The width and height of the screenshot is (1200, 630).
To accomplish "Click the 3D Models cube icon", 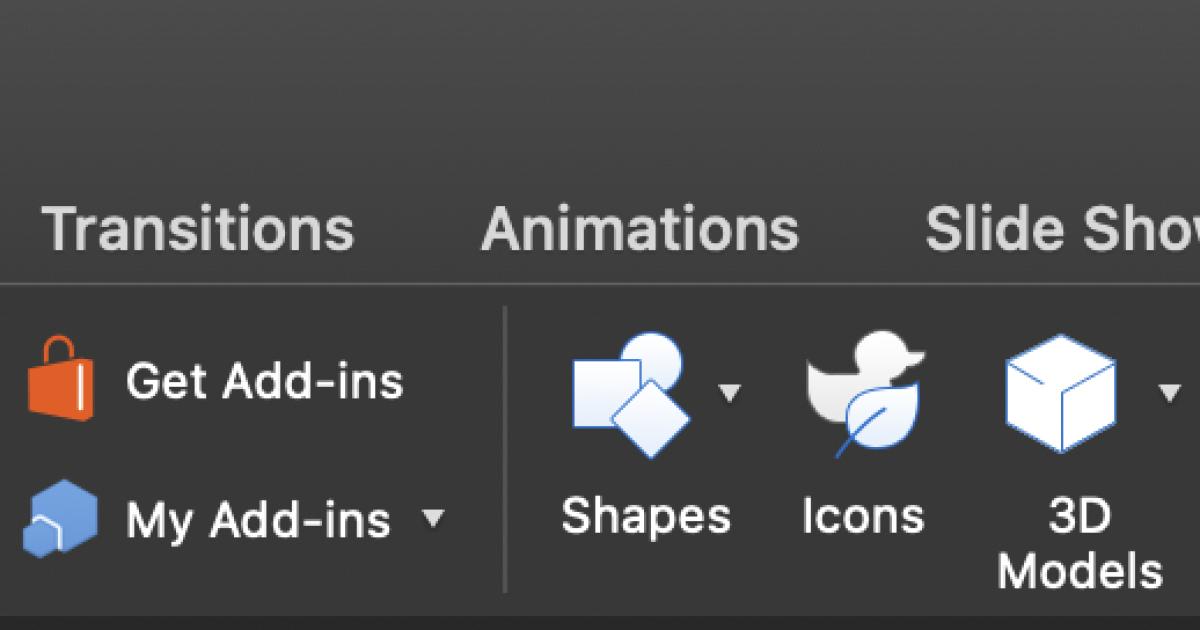I will click(1060, 393).
